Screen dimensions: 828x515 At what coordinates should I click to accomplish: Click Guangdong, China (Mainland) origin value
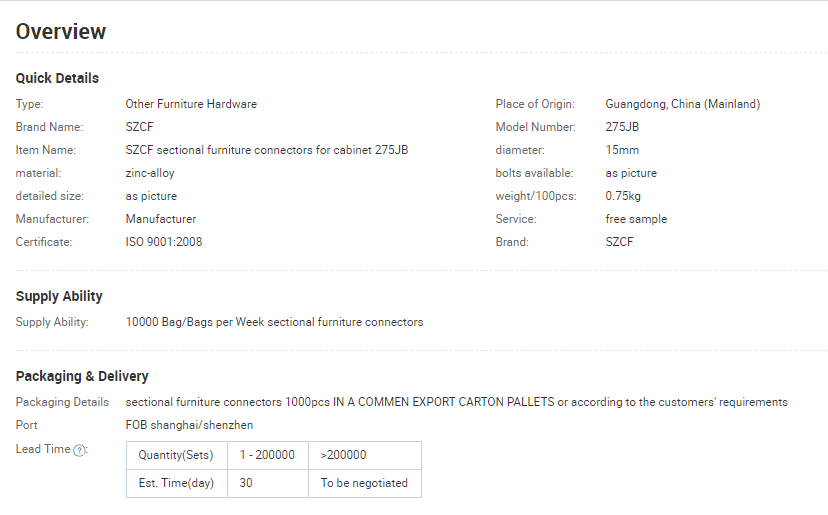tap(683, 104)
